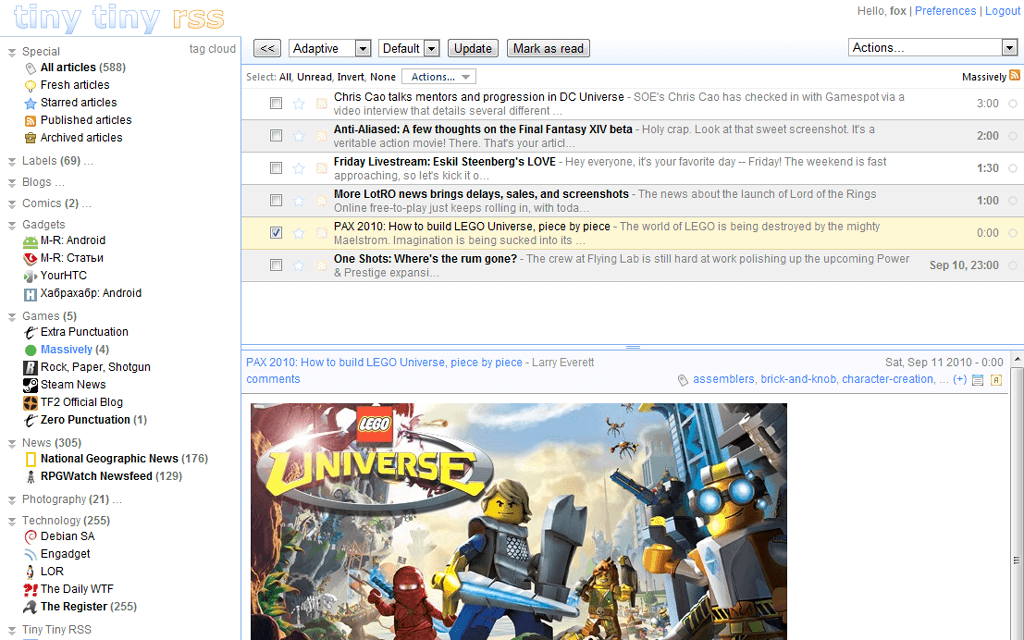
Task: Uncheck the PAX 2010 LEGO Universe article
Action: (276, 233)
